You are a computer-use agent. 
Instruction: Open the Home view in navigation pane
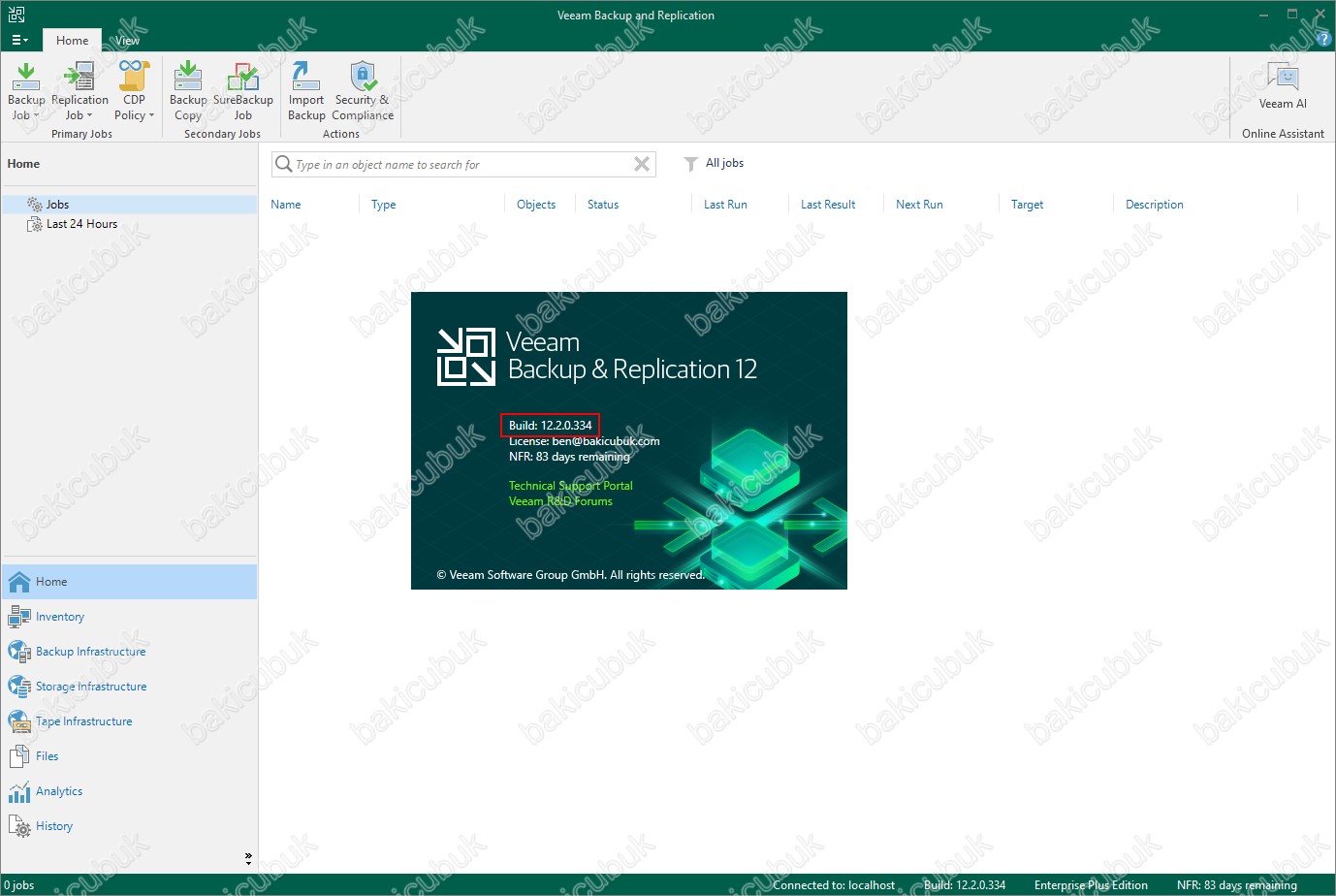[130, 582]
